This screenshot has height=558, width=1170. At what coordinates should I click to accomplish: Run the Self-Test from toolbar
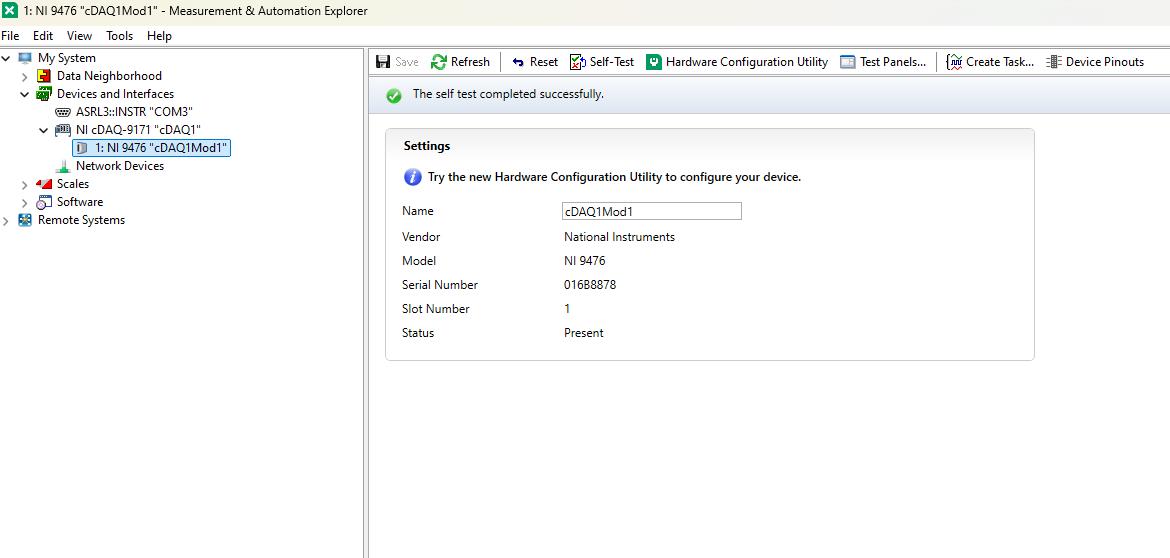tap(601, 62)
